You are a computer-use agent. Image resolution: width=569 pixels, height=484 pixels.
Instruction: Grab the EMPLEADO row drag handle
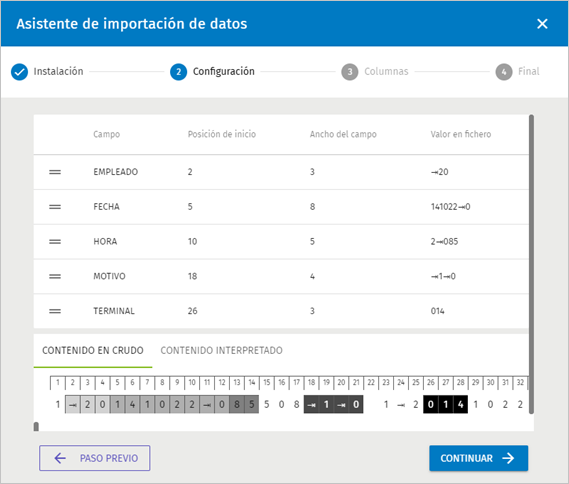[x=55, y=172]
